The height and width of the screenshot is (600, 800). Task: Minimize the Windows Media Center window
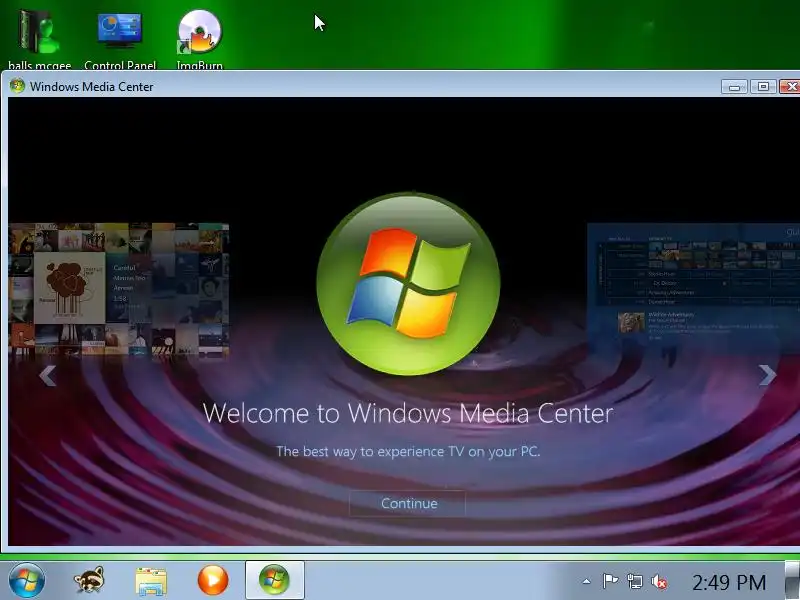tap(734, 87)
